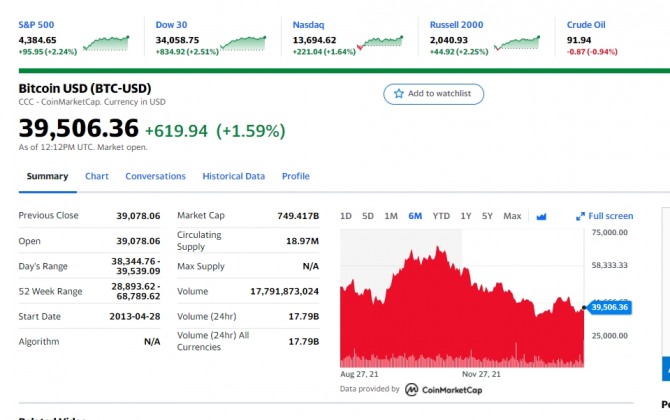
Task: Click the chart type mountain icon
Action: (x=542, y=216)
